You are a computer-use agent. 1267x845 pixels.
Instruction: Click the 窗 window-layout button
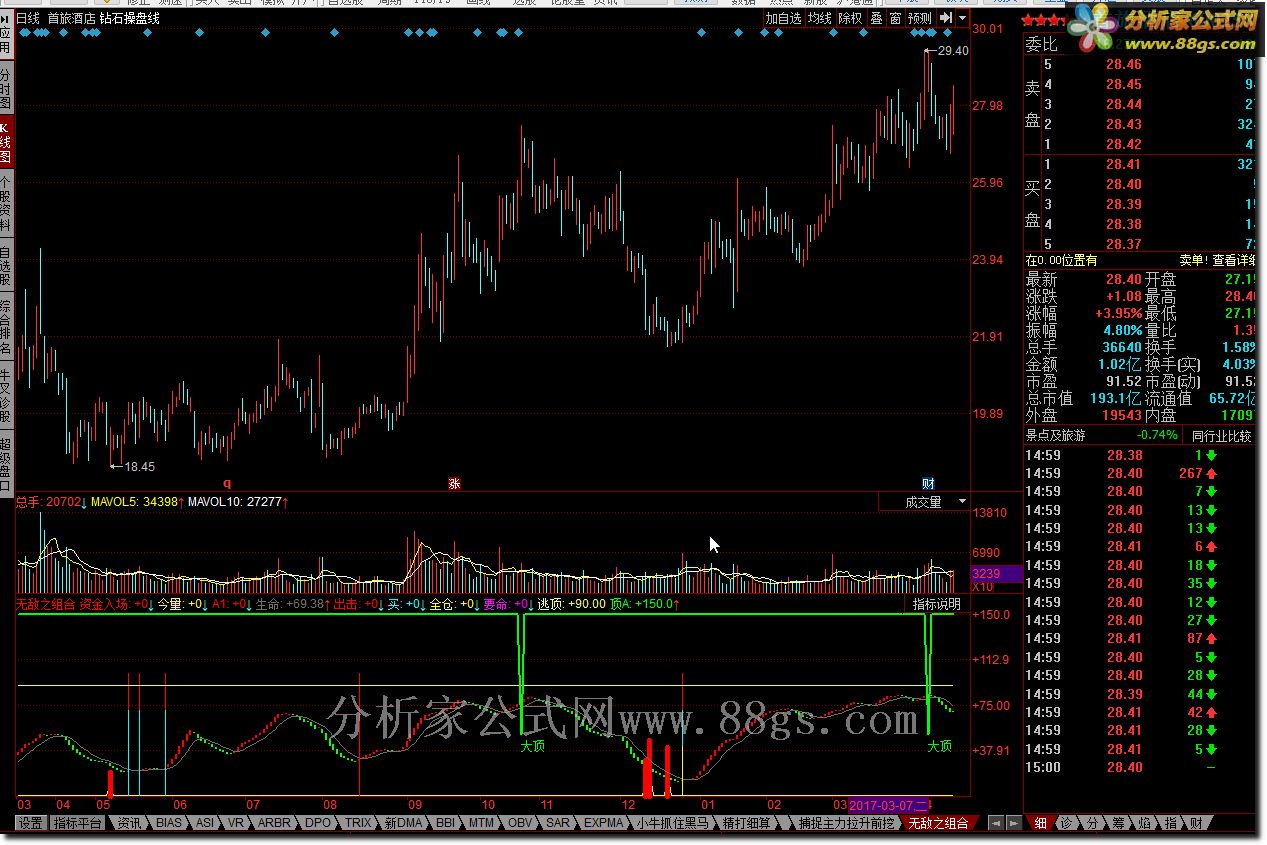(x=895, y=18)
